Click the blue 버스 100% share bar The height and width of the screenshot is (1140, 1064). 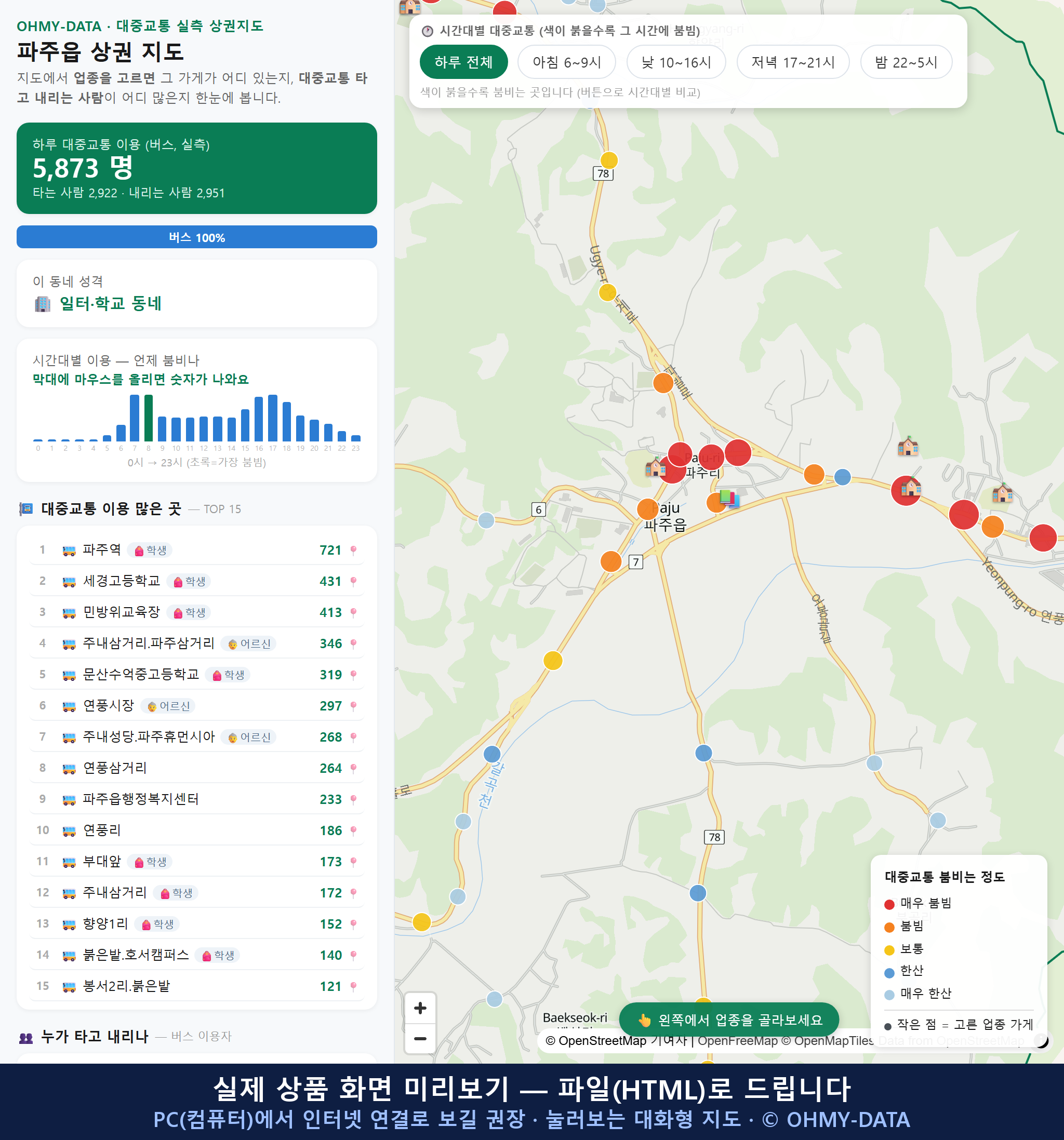(197, 237)
